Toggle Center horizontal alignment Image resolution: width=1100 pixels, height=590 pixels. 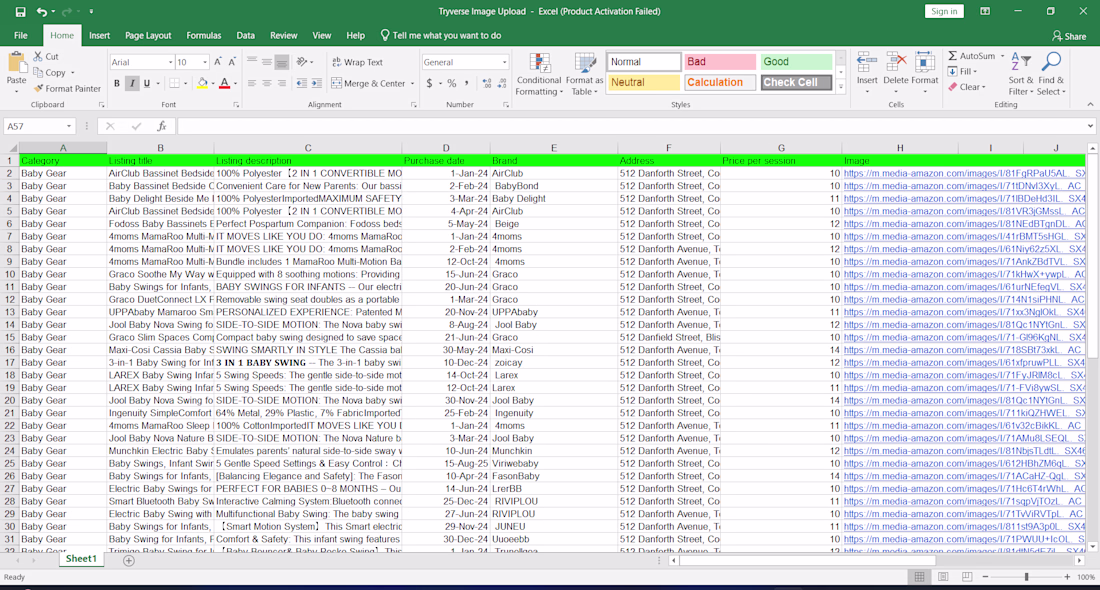267,83
